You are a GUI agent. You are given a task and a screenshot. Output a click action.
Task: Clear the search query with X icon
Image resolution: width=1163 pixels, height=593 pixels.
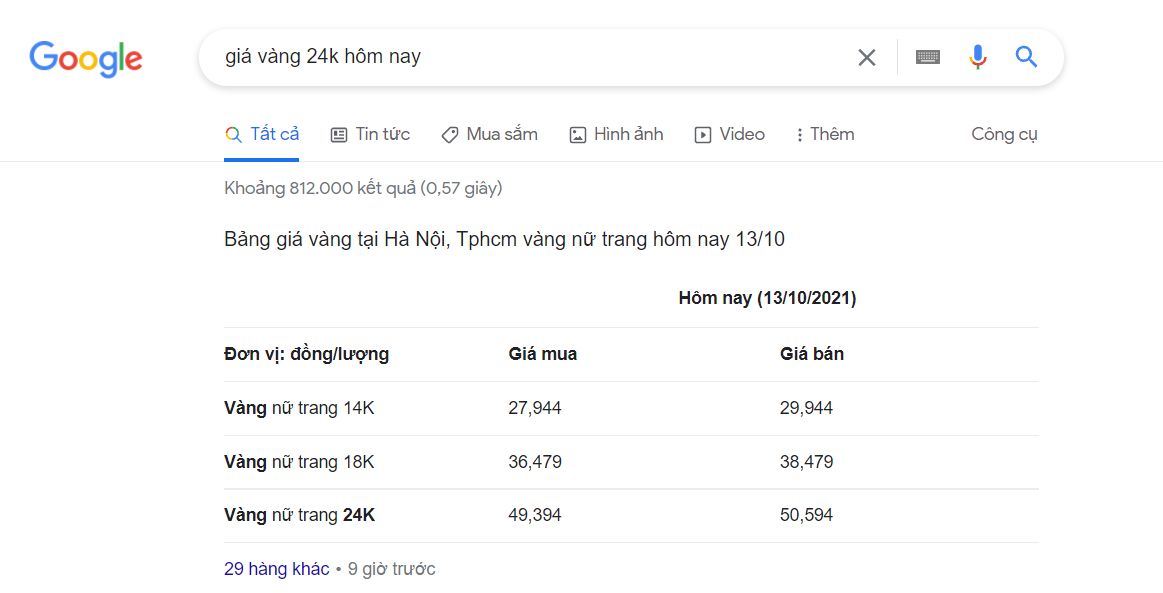pos(866,57)
